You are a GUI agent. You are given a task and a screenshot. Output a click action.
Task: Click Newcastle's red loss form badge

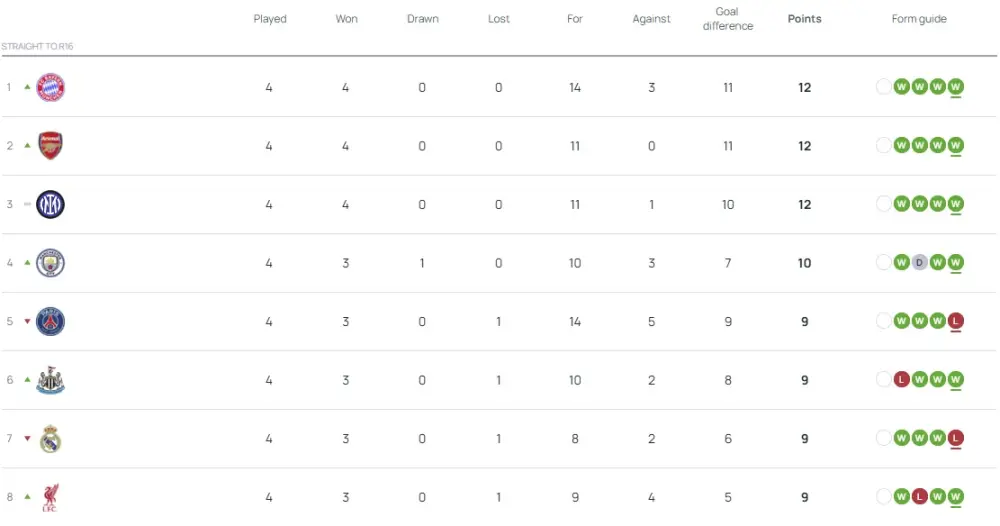(x=901, y=380)
